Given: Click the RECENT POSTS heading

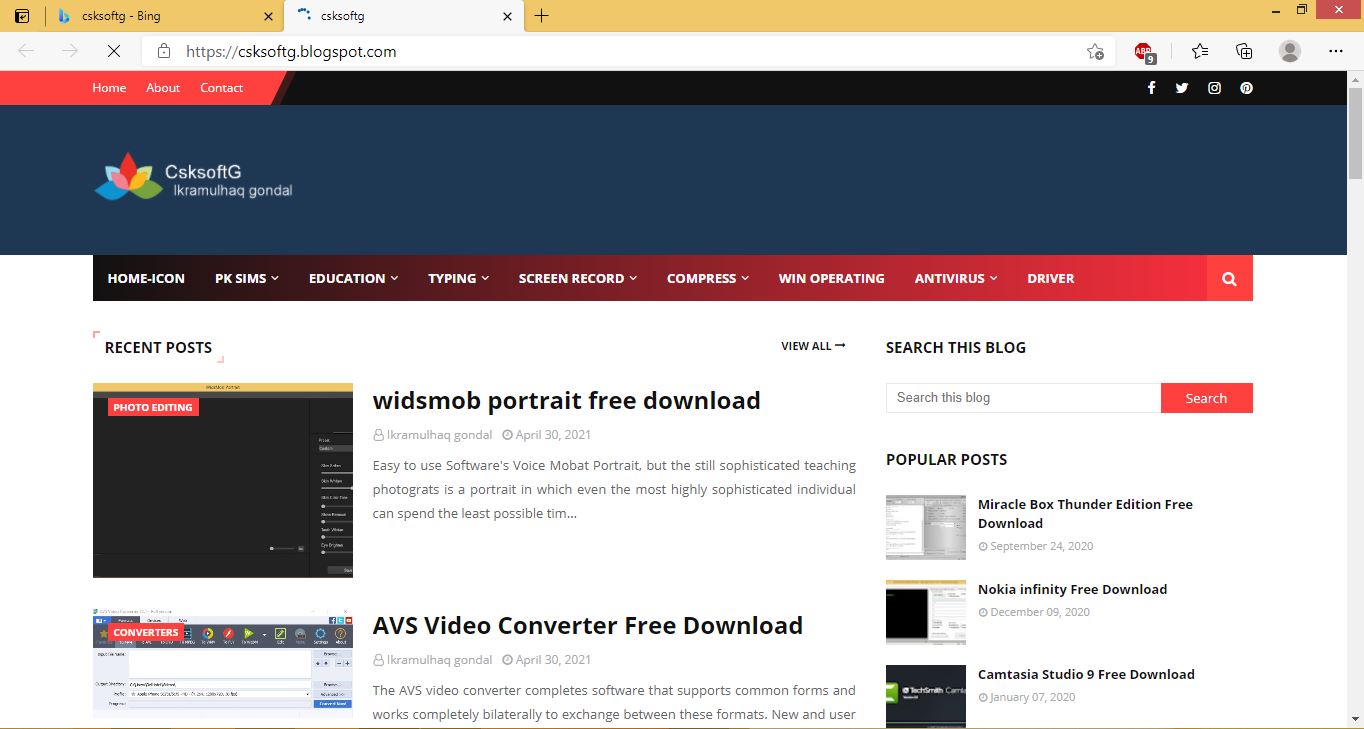Looking at the screenshot, I should [158, 347].
